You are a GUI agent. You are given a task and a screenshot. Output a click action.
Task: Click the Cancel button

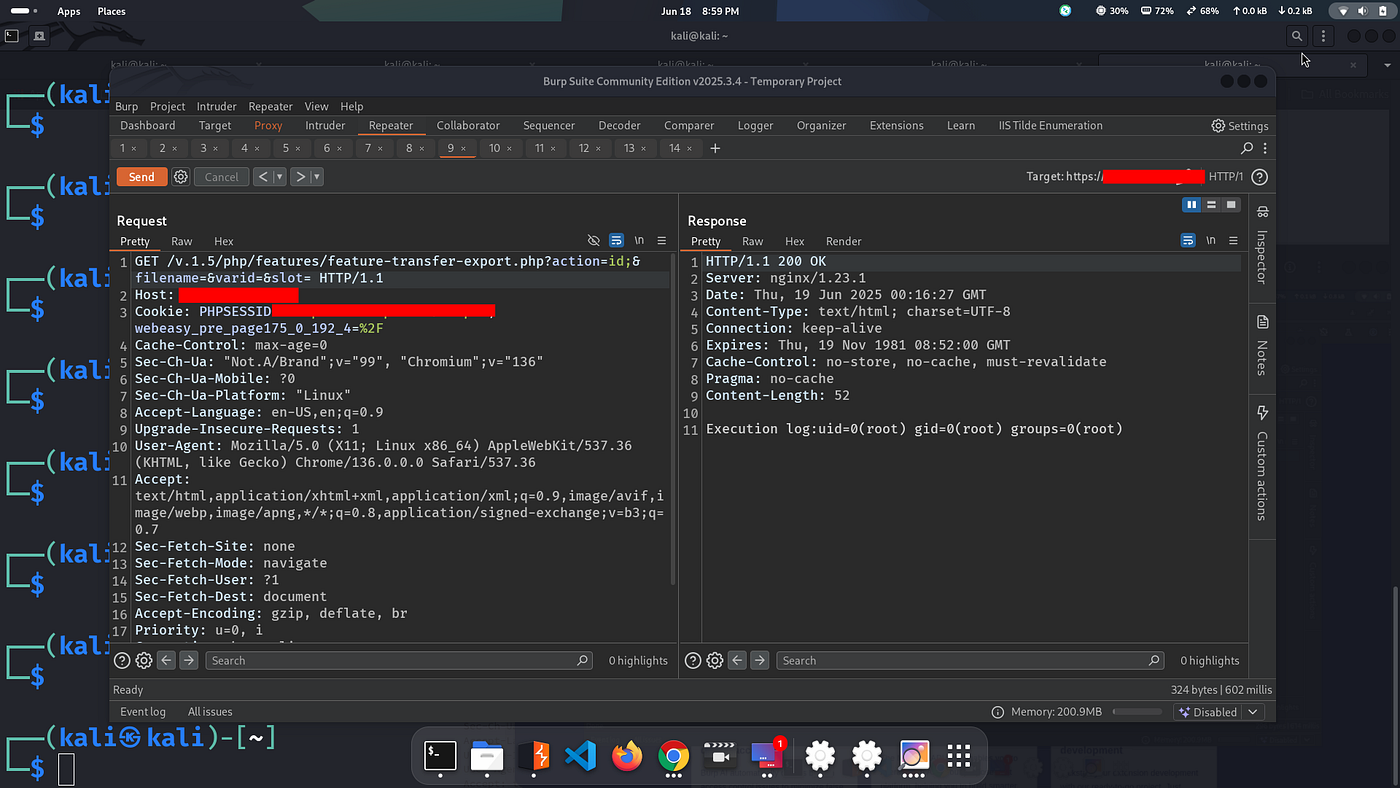pos(222,177)
